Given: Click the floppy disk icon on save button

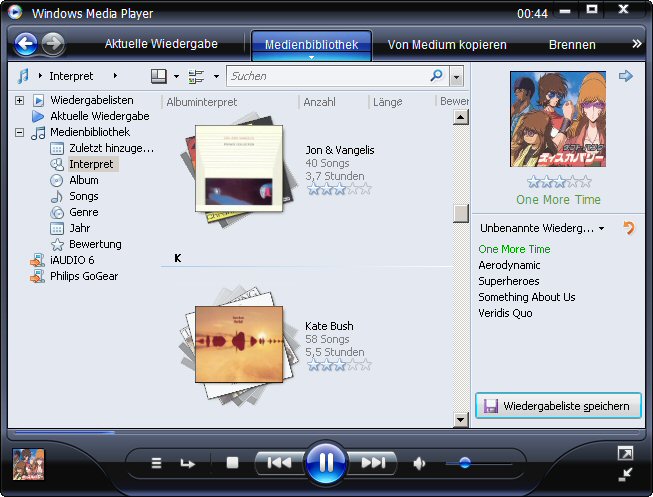Looking at the screenshot, I should point(491,406).
